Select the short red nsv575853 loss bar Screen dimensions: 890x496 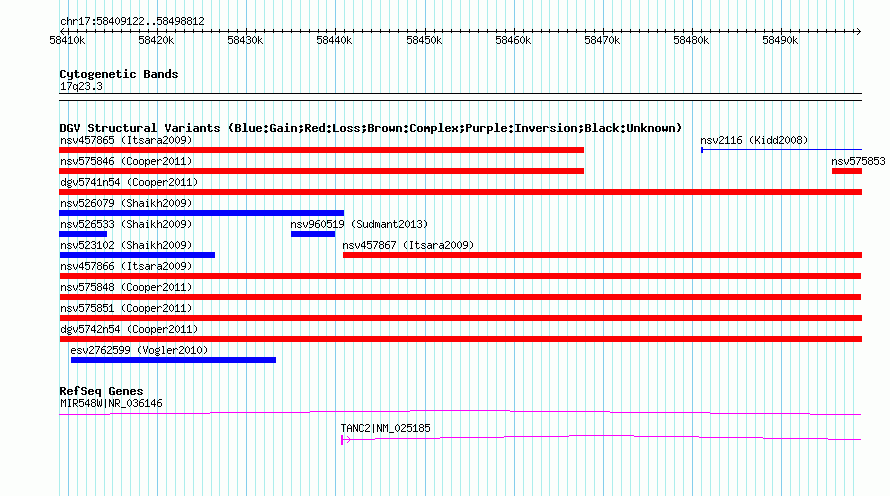pos(847,171)
